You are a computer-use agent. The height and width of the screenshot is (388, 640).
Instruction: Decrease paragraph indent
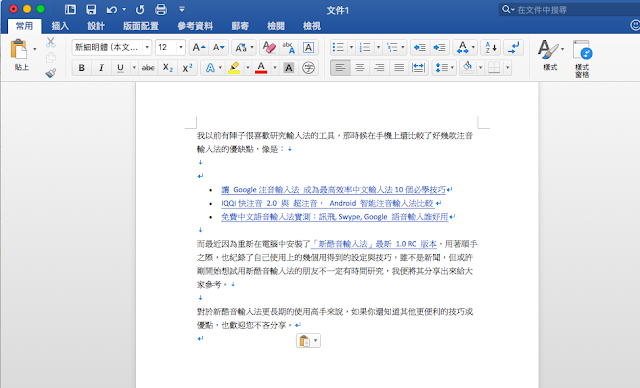pyautogui.click(x=420, y=48)
